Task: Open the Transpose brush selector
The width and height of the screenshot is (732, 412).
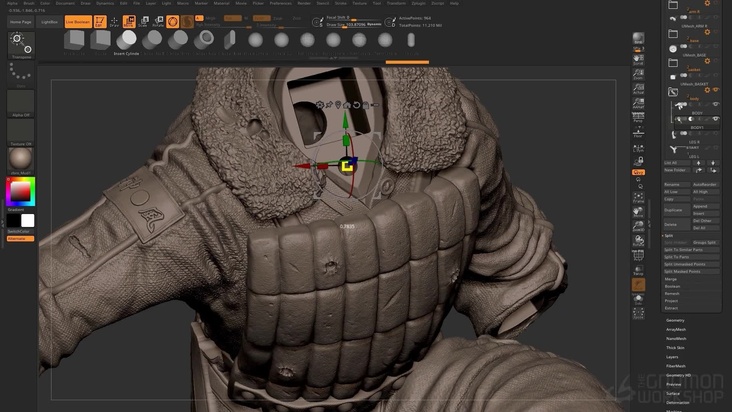Action: point(21,45)
